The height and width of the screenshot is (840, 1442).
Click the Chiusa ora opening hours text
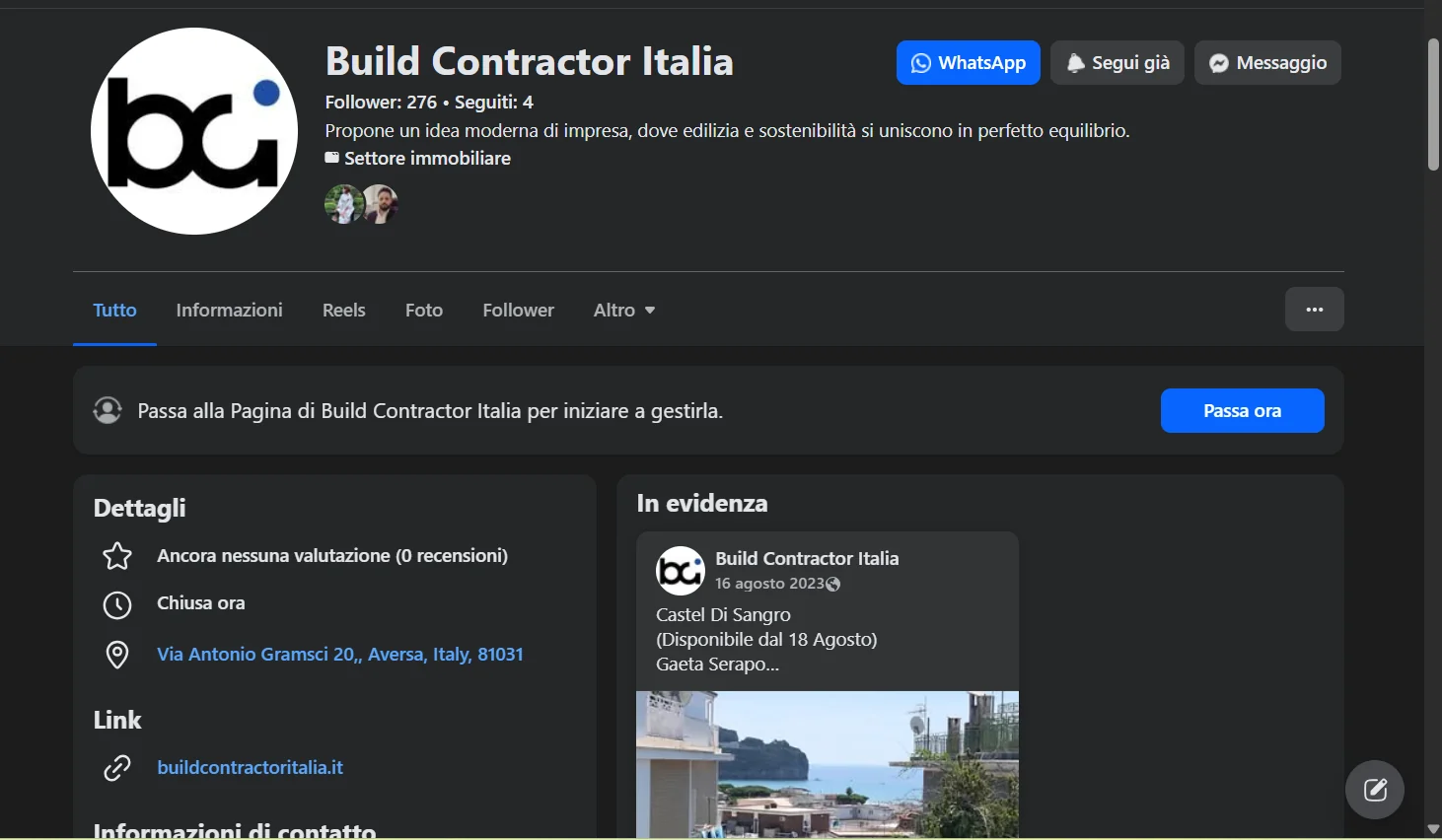(x=201, y=603)
